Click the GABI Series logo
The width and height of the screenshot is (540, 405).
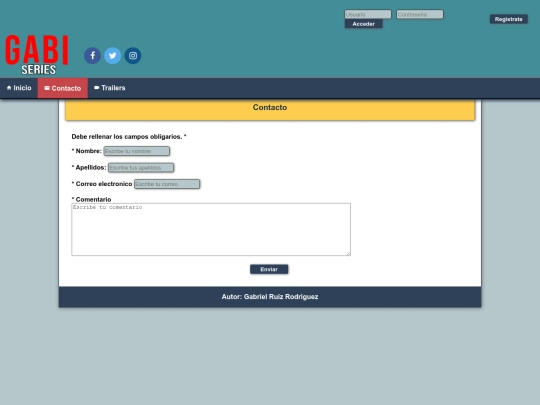(37, 54)
